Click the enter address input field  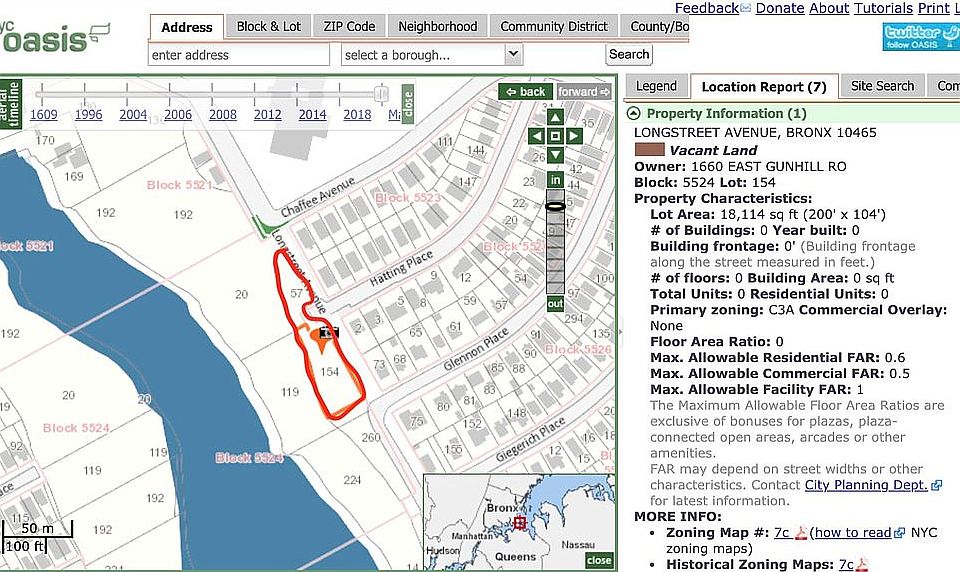pyautogui.click(x=239, y=55)
